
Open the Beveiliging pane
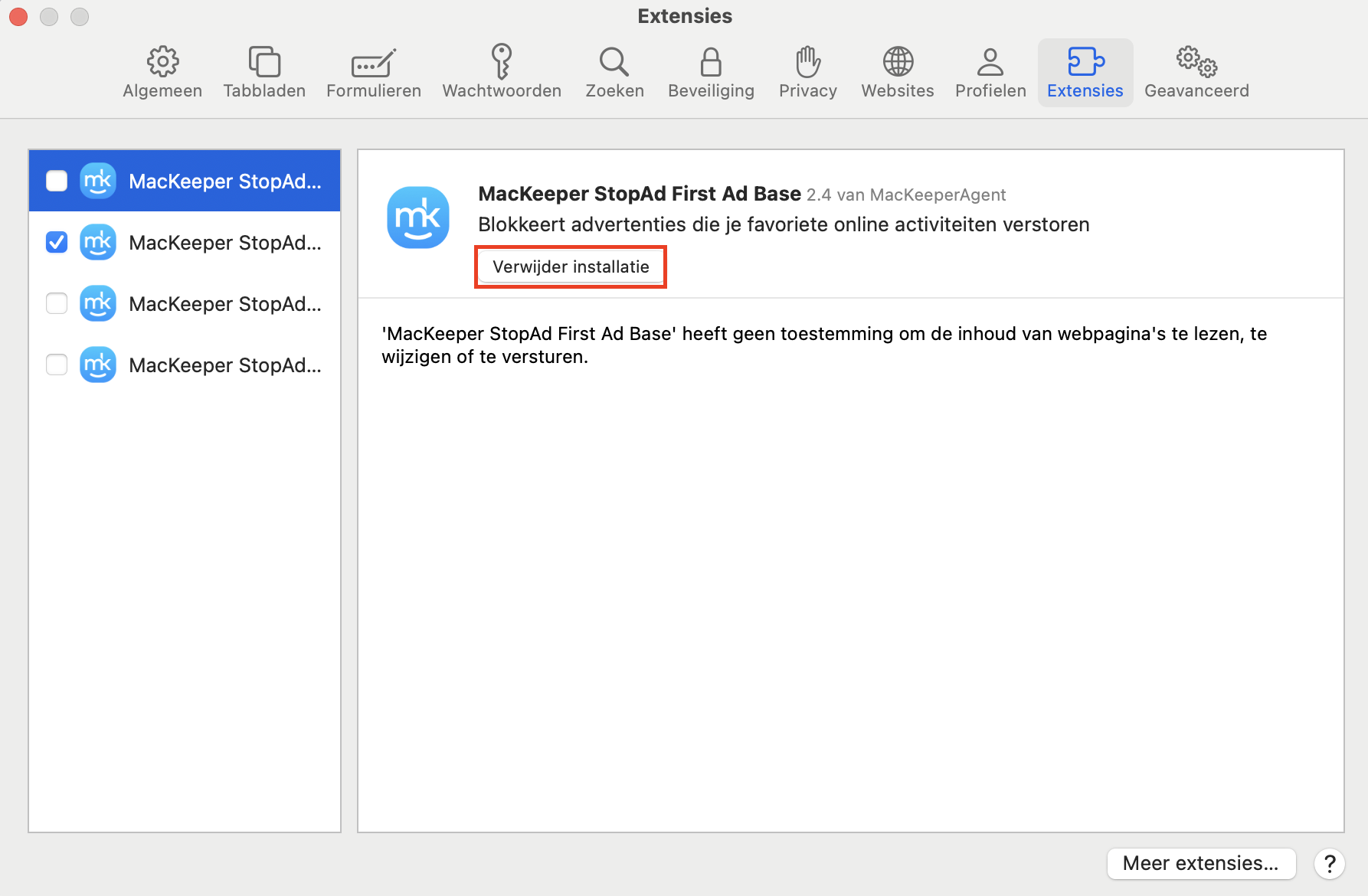710,72
